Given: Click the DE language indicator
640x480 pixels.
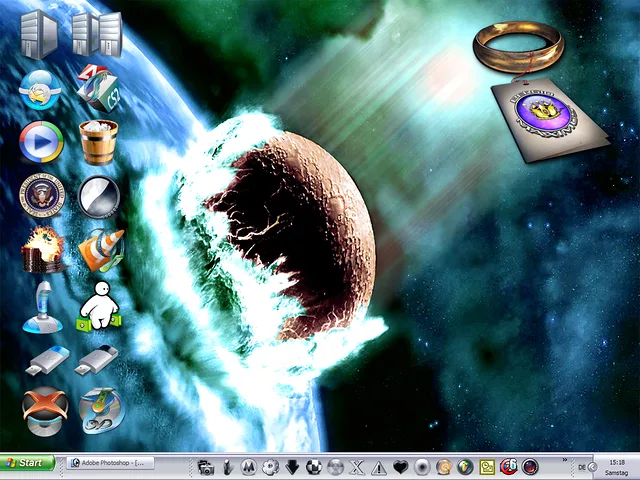Looking at the screenshot, I should coord(582,467).
